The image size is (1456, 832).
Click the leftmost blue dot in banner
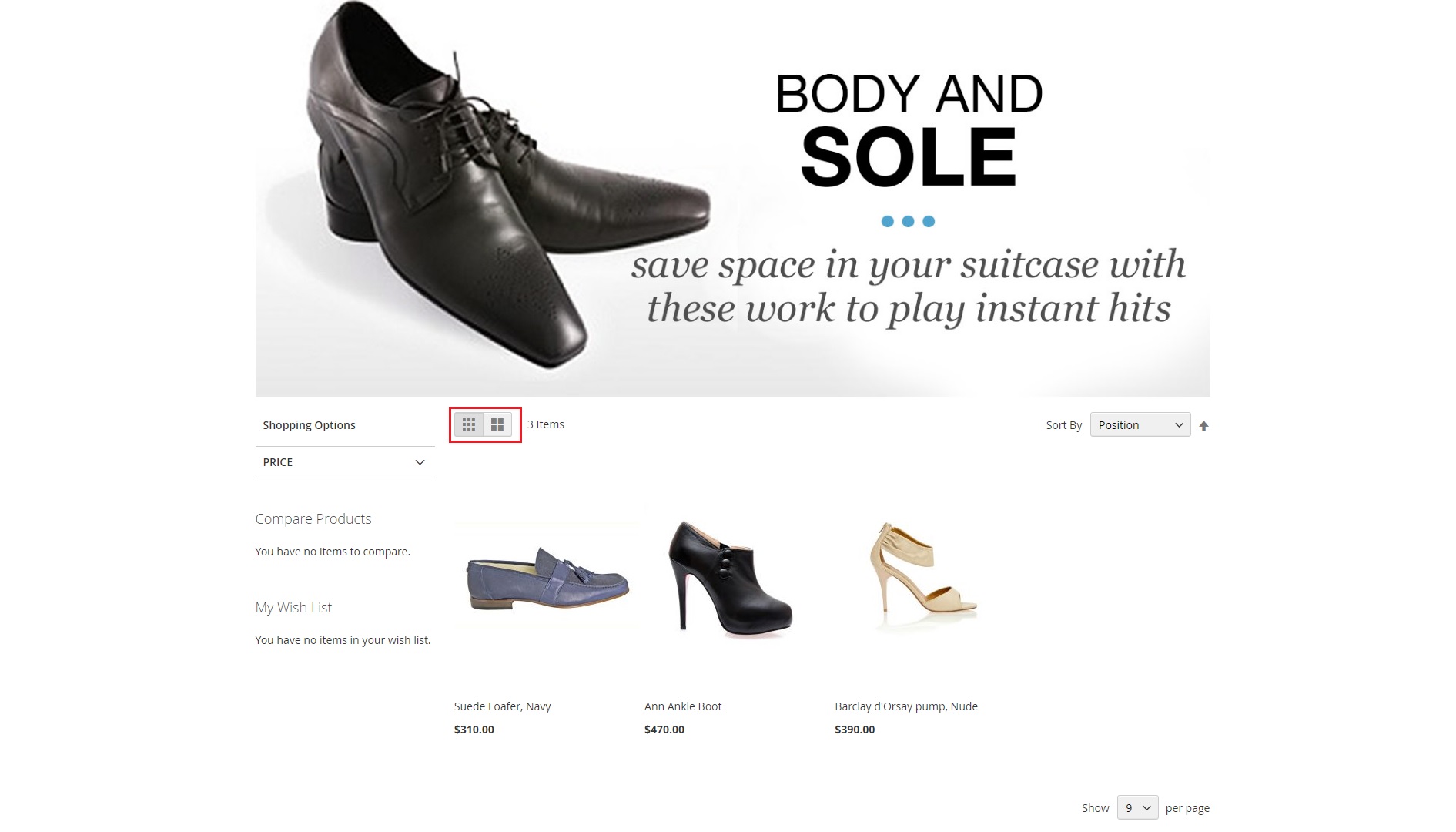click(x=887, y=222)
